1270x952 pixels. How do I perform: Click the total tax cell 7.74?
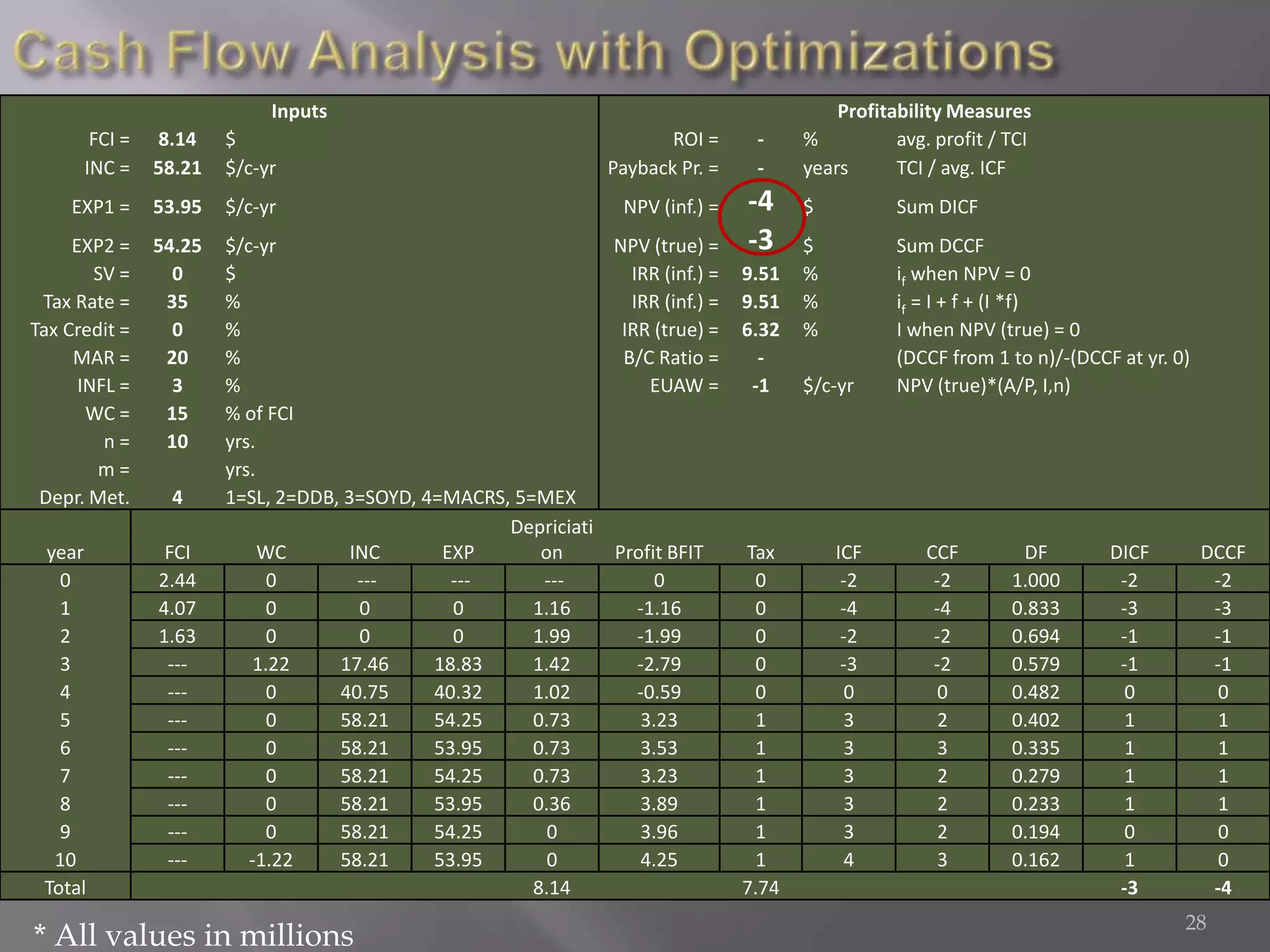[760, 888]
